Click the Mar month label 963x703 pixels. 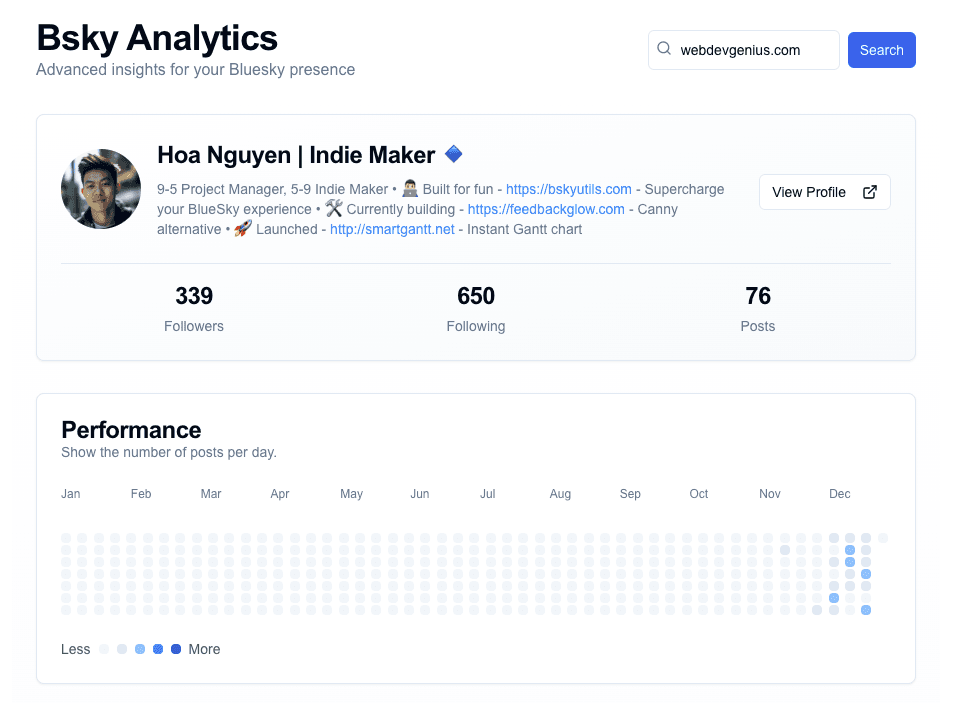211,494
